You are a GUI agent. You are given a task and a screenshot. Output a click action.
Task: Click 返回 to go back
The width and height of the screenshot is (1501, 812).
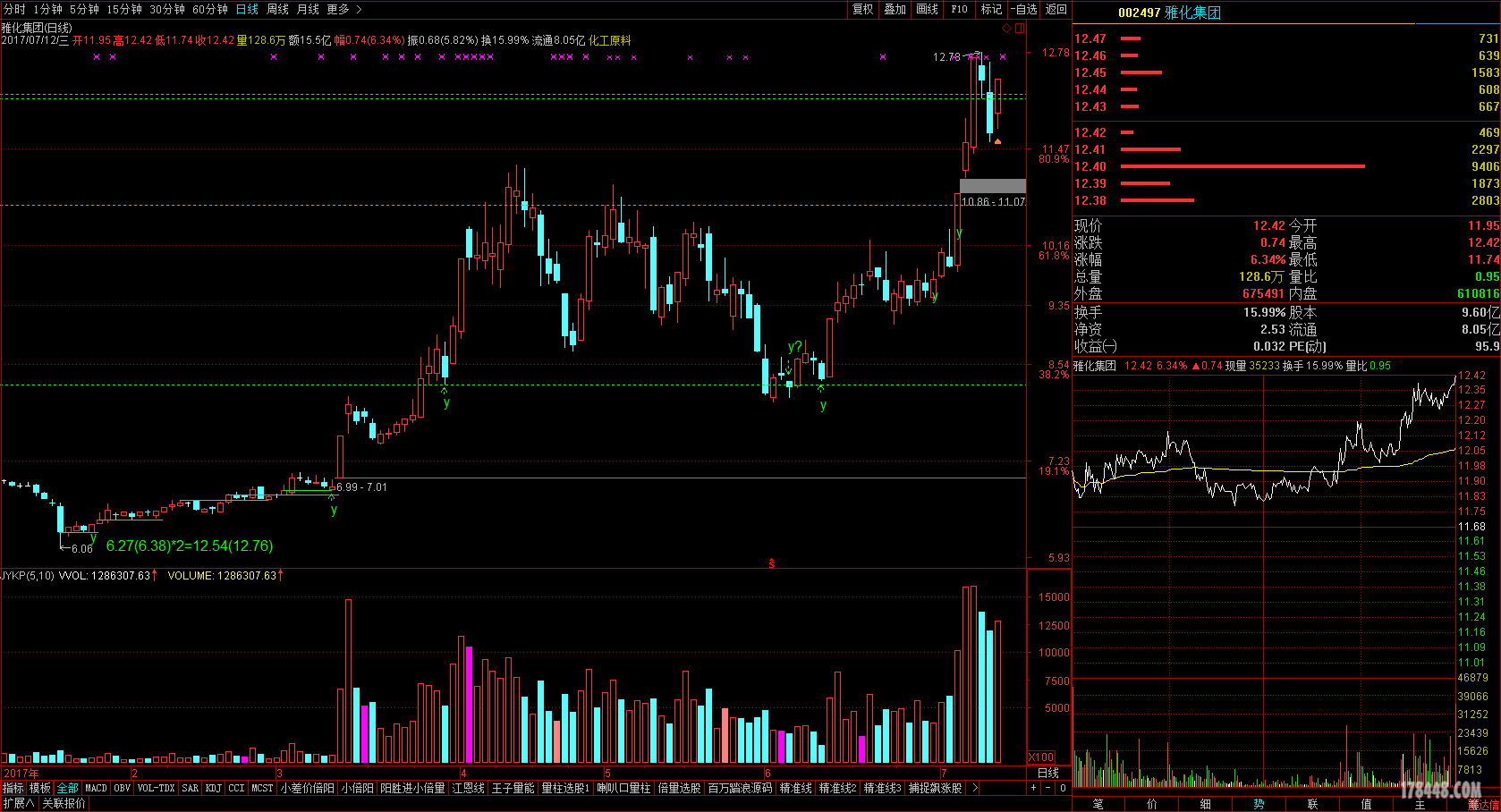tap(1056, 9)
